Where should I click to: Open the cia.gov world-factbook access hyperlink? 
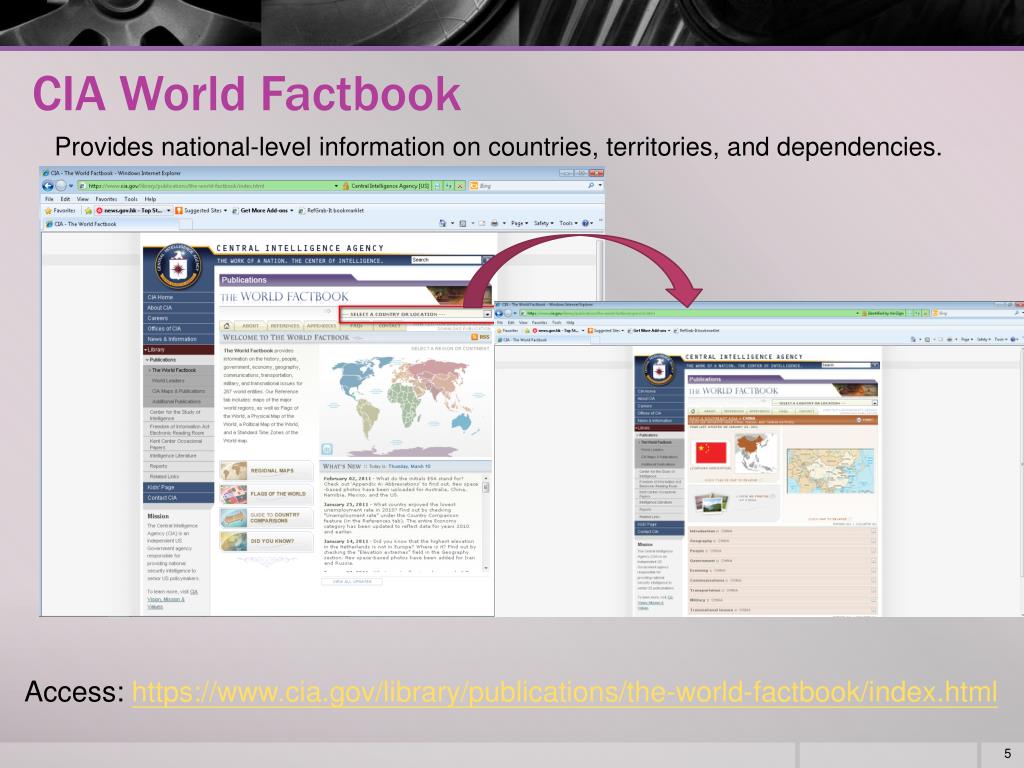point(564,692)
